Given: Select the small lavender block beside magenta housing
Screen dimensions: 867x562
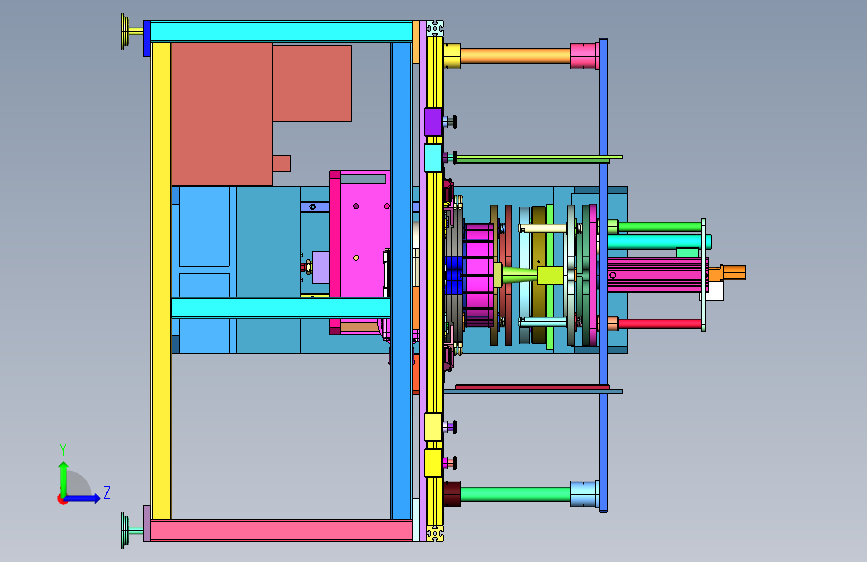Looking at the screenshot, I should pos(321,268).
